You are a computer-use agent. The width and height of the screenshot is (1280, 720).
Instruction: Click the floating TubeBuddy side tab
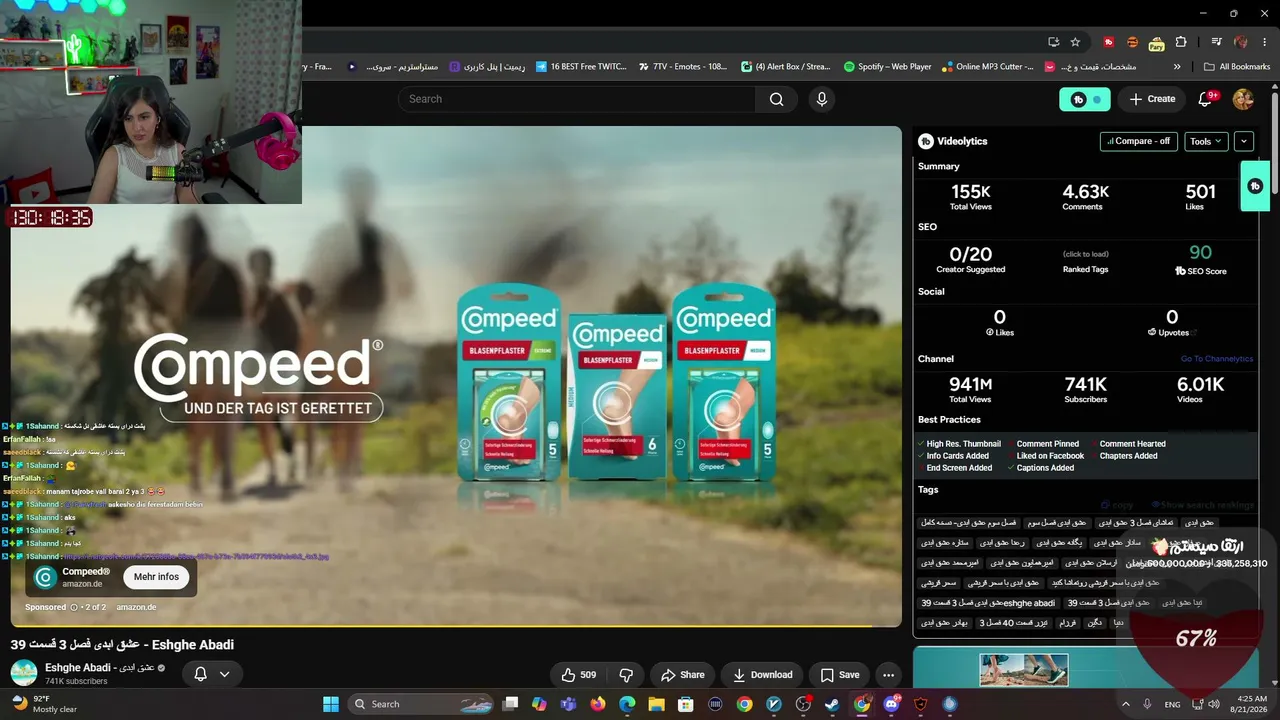click(x=1255, y=186)
